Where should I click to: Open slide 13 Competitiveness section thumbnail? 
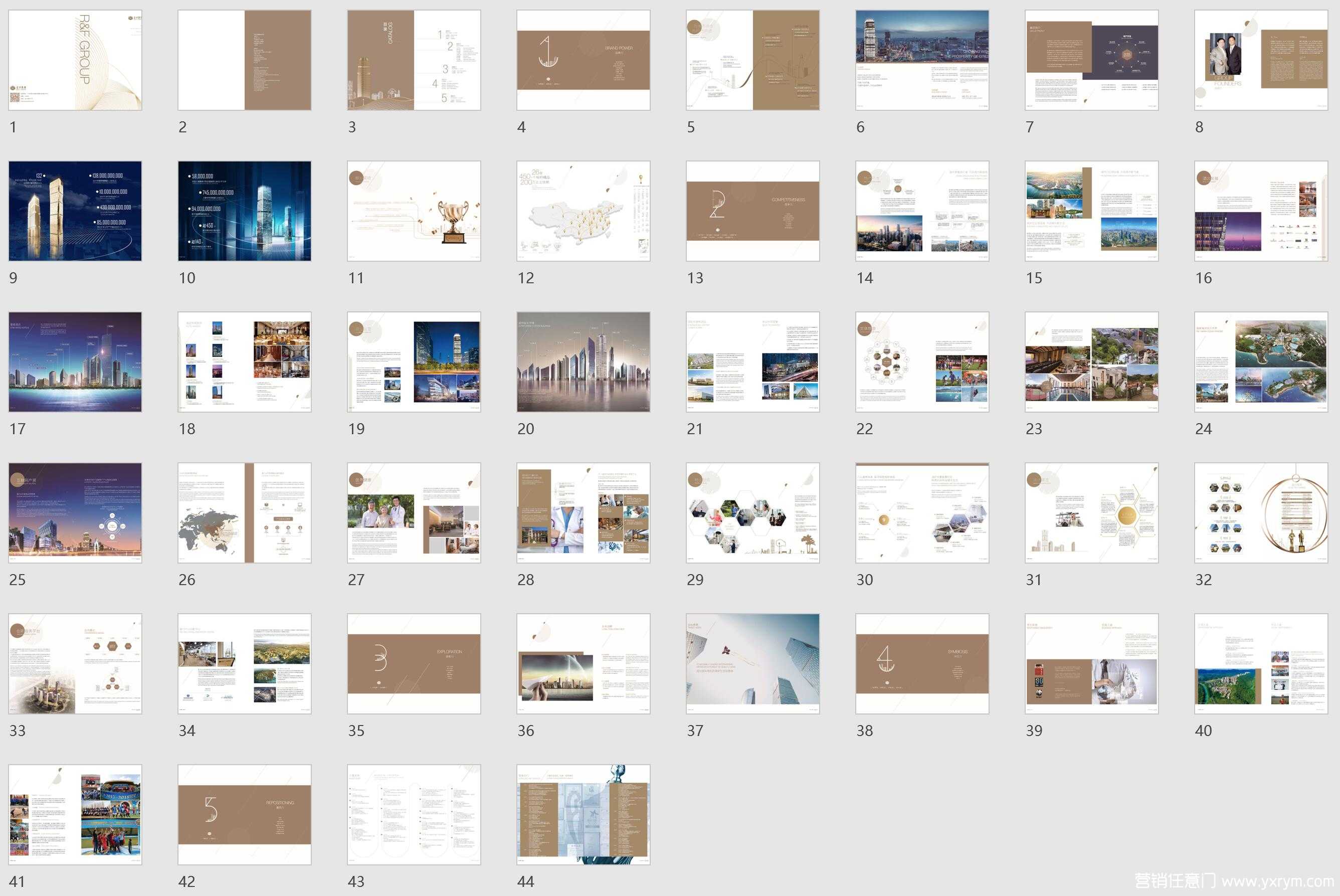point(752,211)
